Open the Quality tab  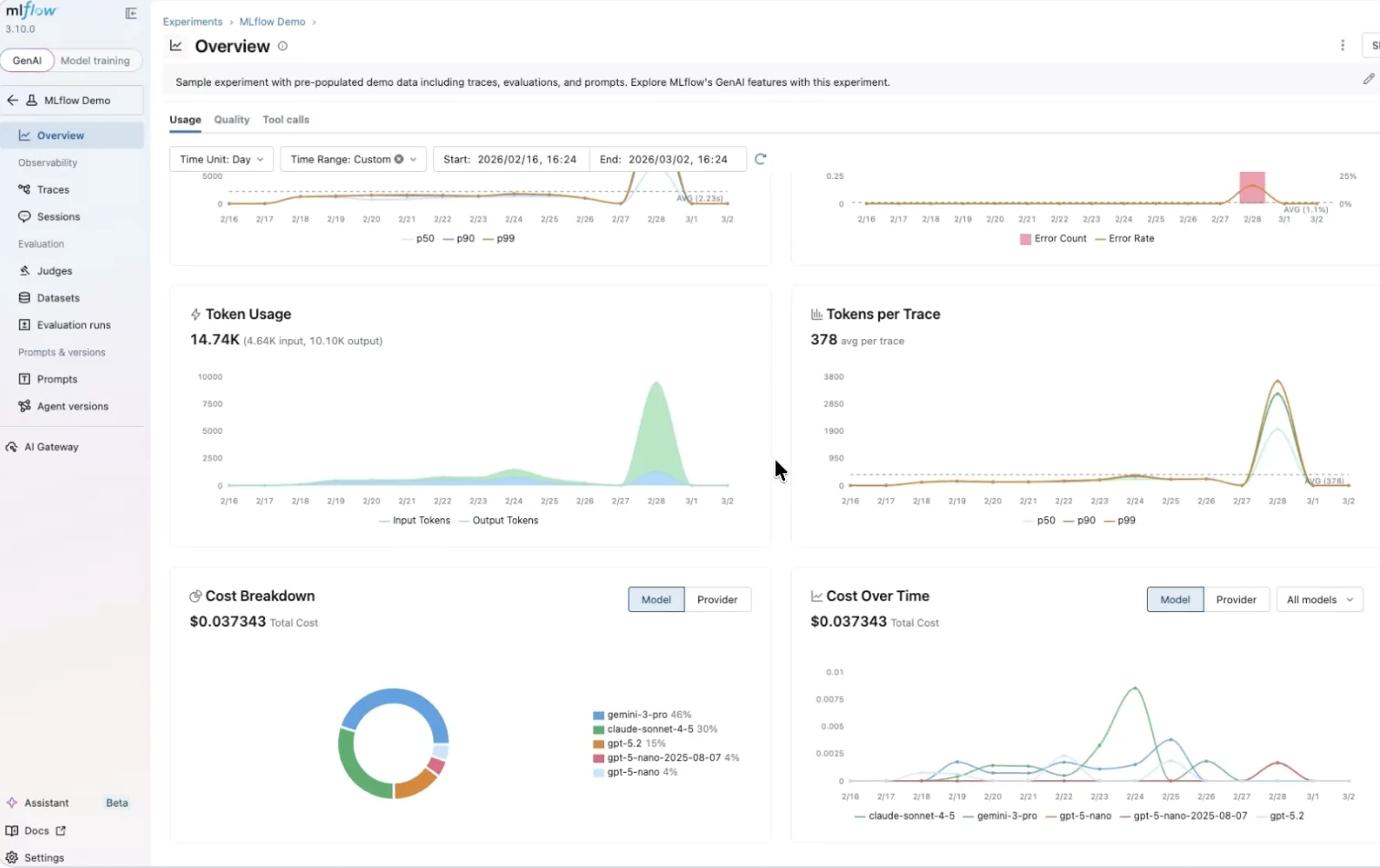[x=232, y=120]
